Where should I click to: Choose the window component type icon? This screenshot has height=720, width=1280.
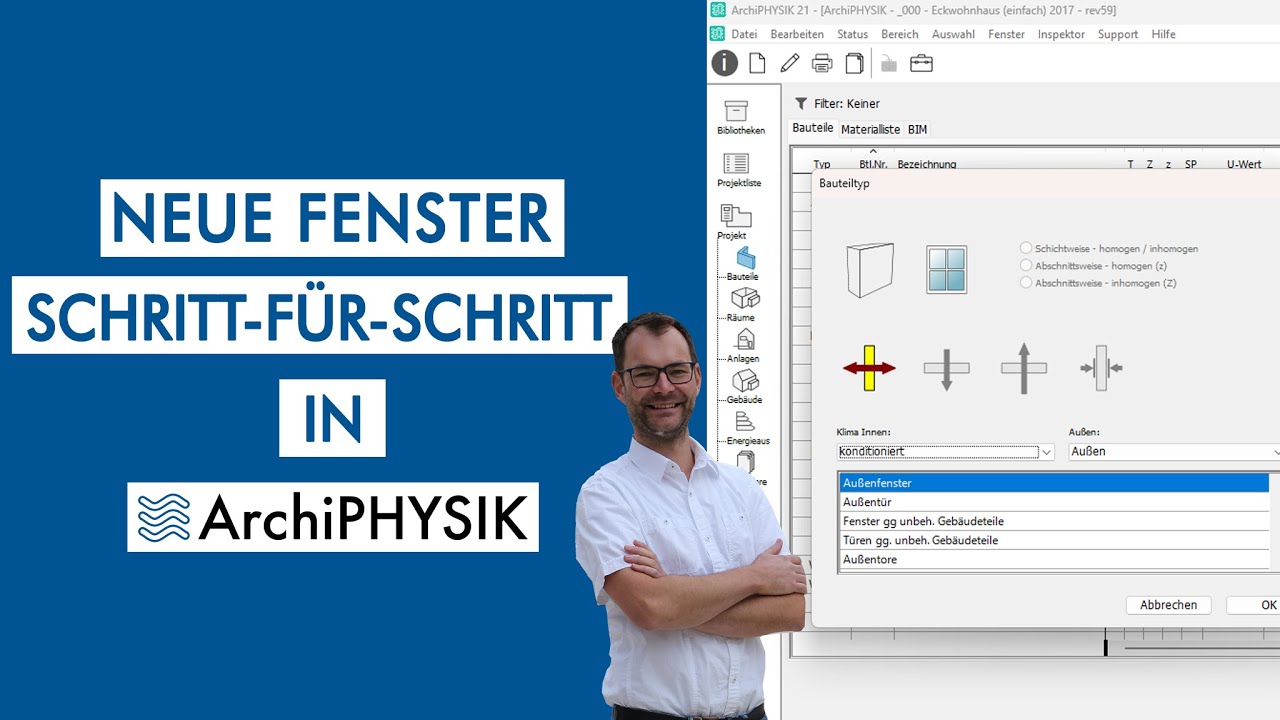click(x=946, y=270)
